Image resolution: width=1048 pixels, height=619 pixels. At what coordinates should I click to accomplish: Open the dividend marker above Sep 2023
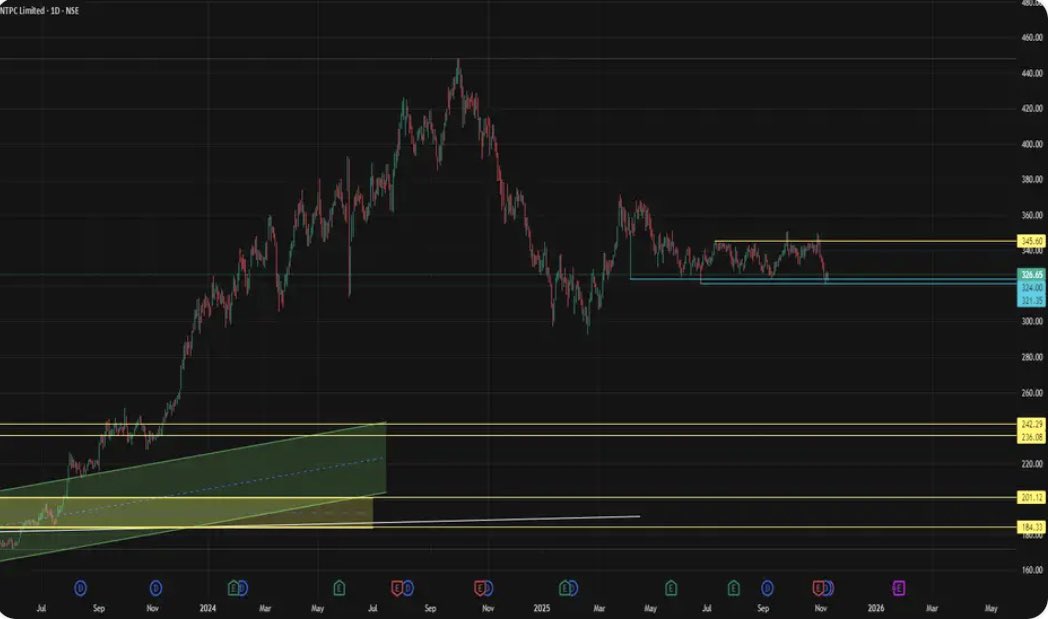pyautogui.click(x=80, y=588)
